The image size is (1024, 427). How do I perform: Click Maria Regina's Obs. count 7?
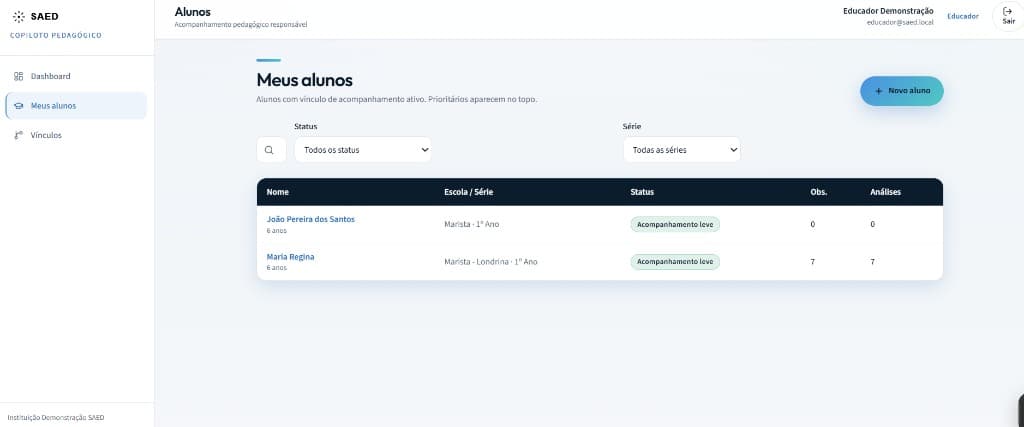click(812, 262)
